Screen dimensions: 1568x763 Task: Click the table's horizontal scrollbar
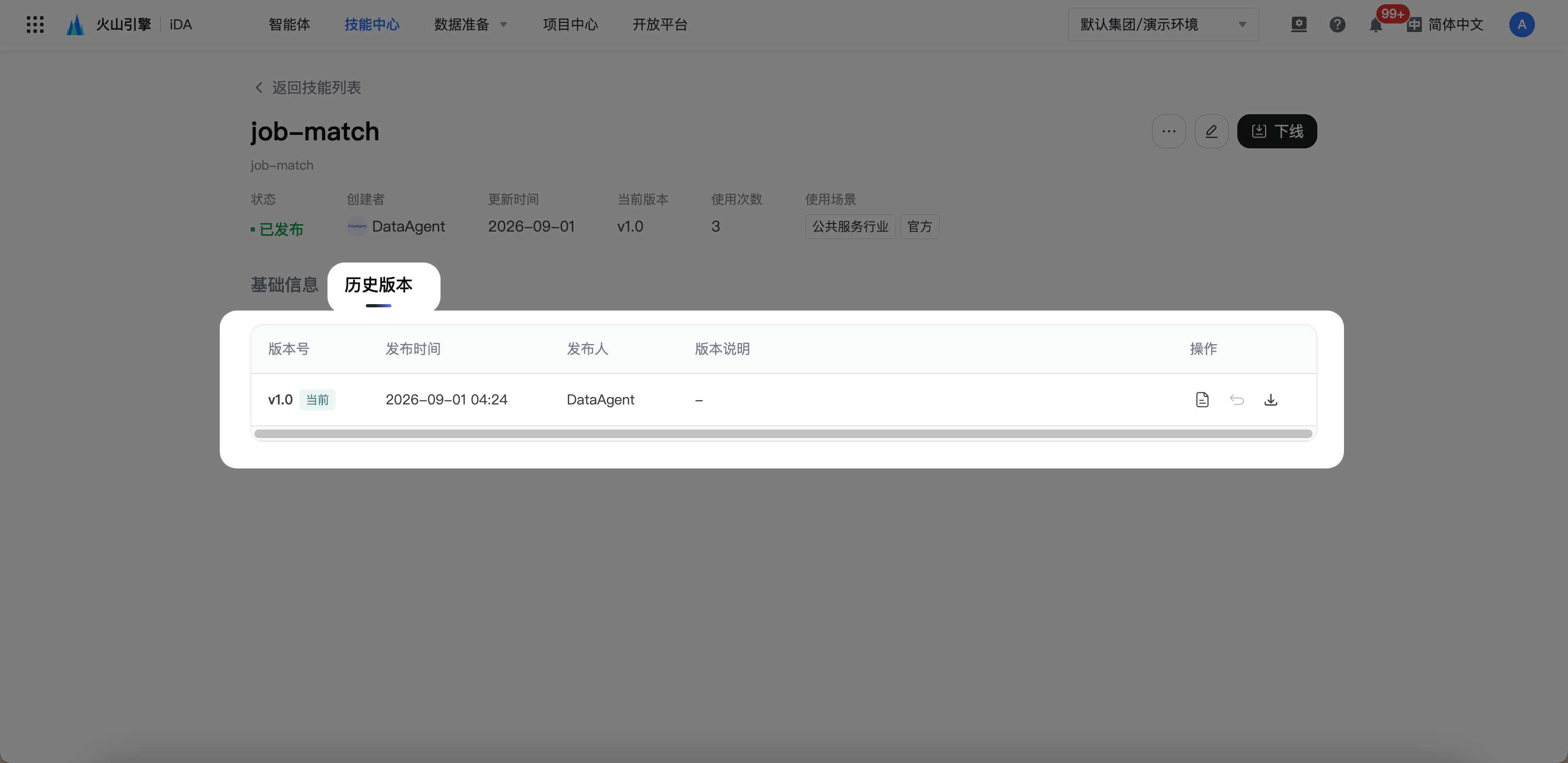783,434
